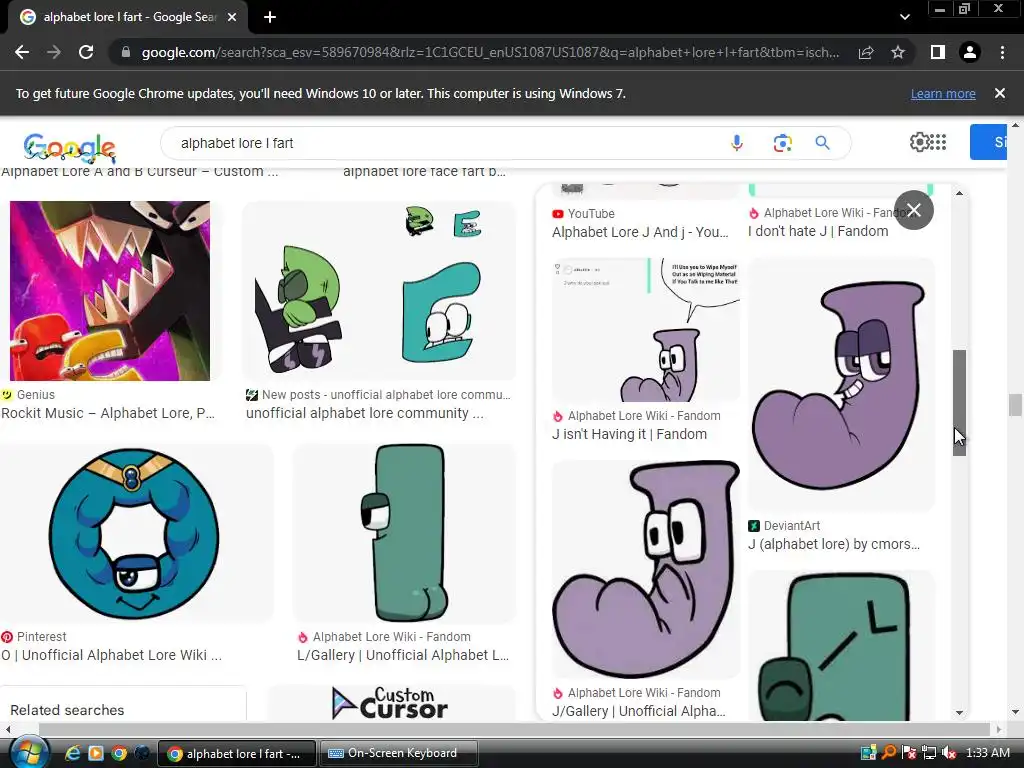The image size is (1024, 768).
Task: Open the DeviantArt purple J thumbnail
Action: coord(841,384)
